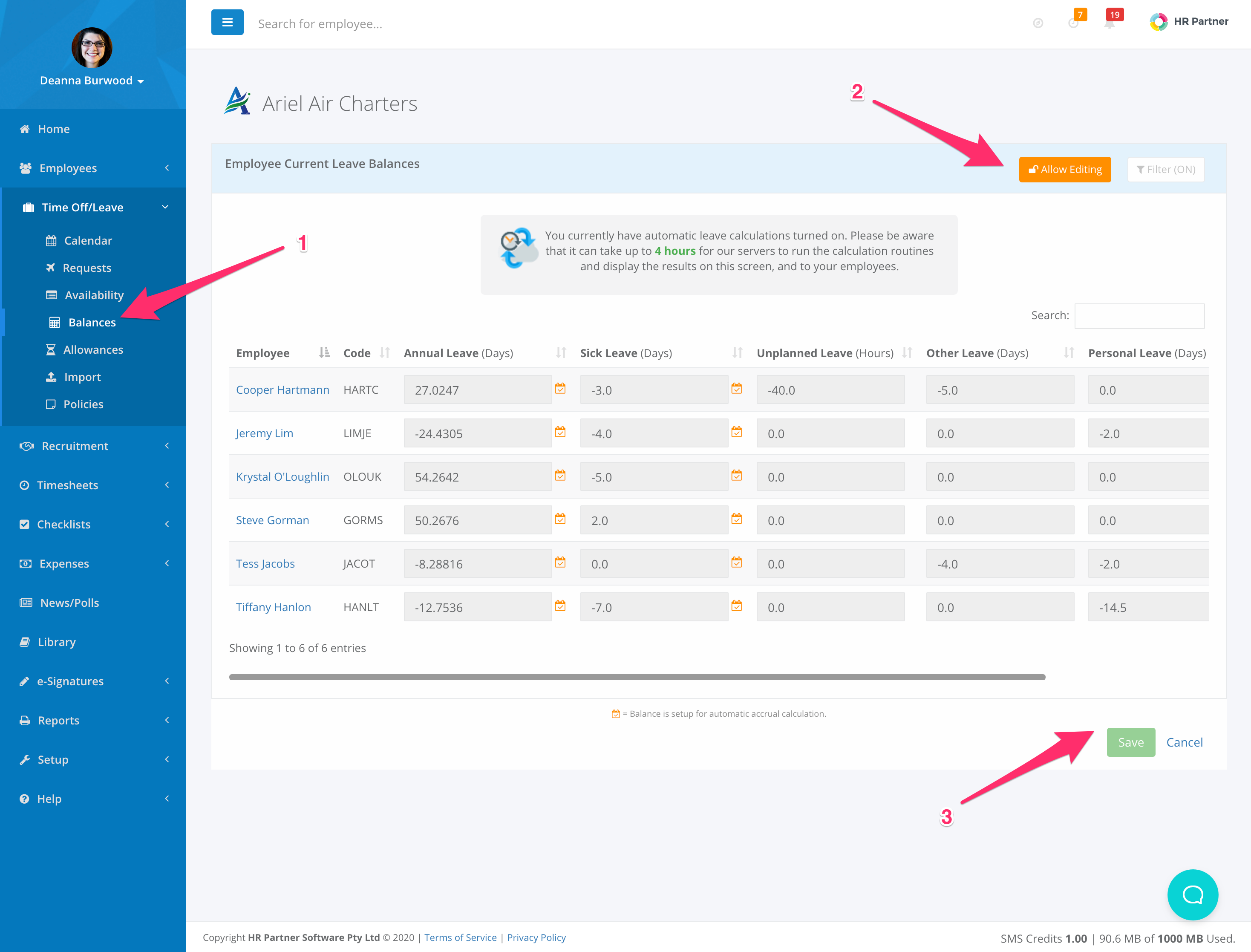Screen dimensions: 1251x952
Task: Click Tiffany Hanlon's Personal Leave balance field
Action: (1148, 608)
